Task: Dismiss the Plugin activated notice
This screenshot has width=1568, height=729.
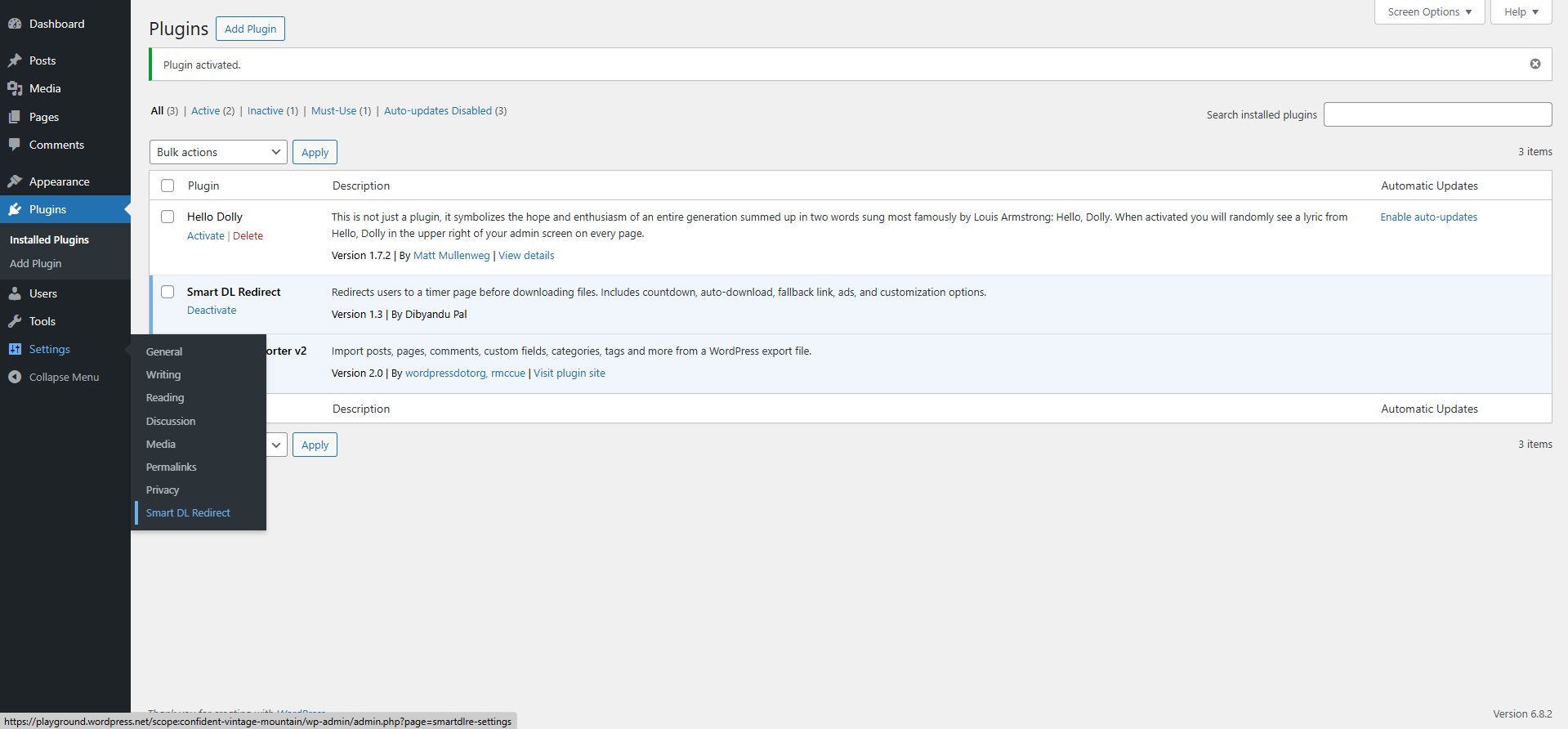Action: [1534, 64]
